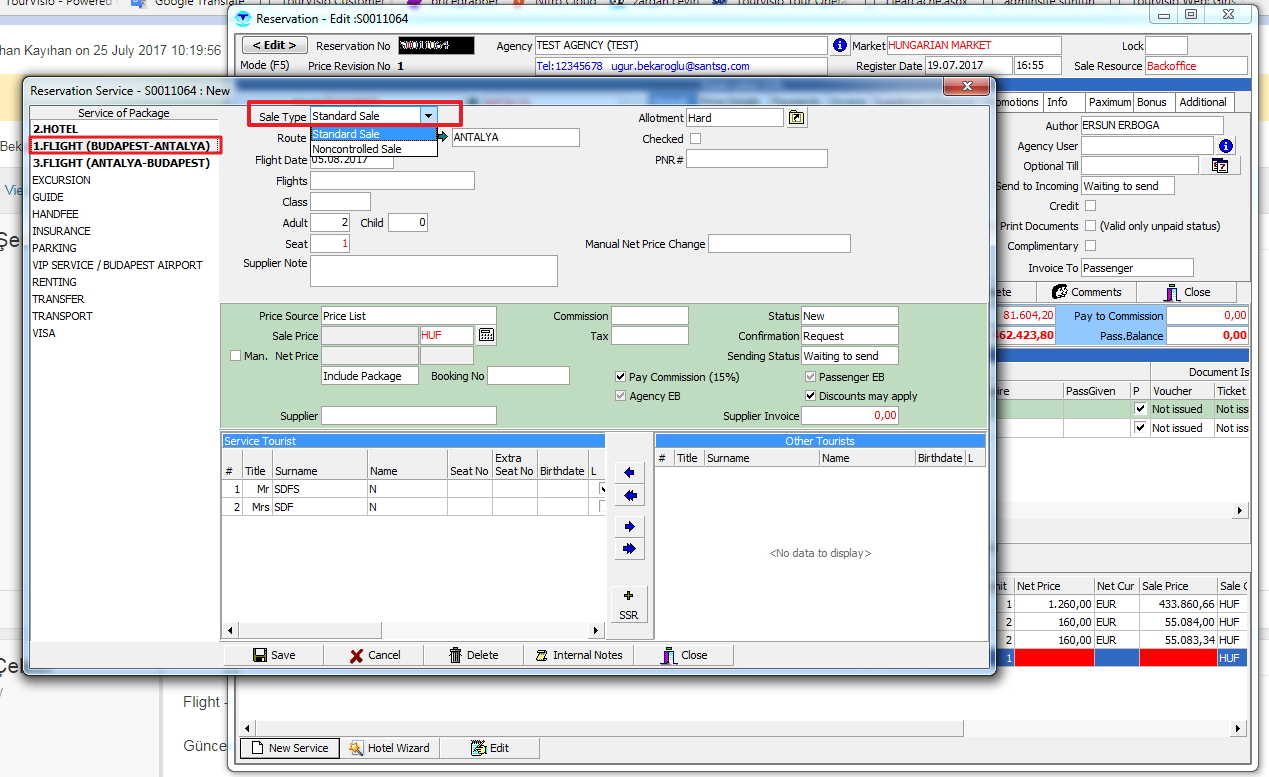
Task: Move tourist right with single arrow icon
Action: coord(628,526)
